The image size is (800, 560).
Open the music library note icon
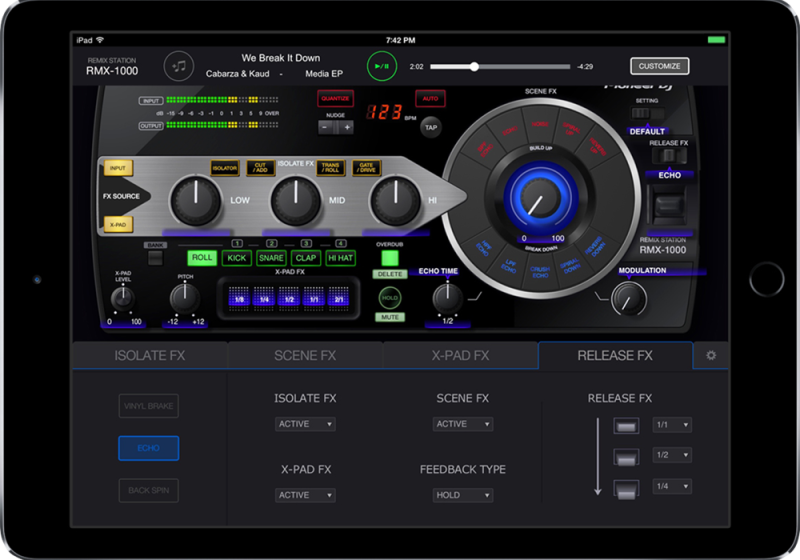[x=180, y=66]
